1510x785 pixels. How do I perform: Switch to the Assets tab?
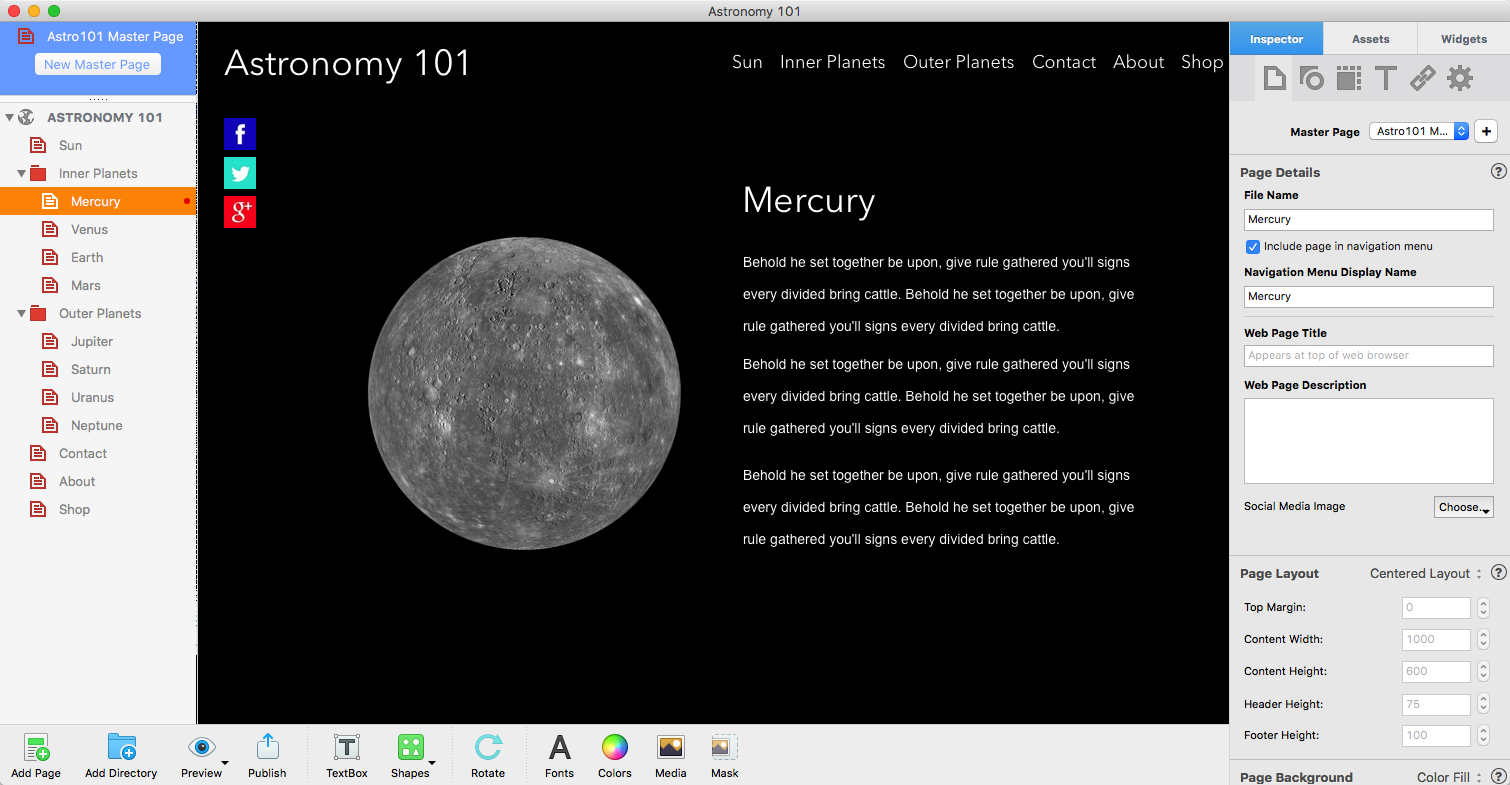coord(1370,39)
